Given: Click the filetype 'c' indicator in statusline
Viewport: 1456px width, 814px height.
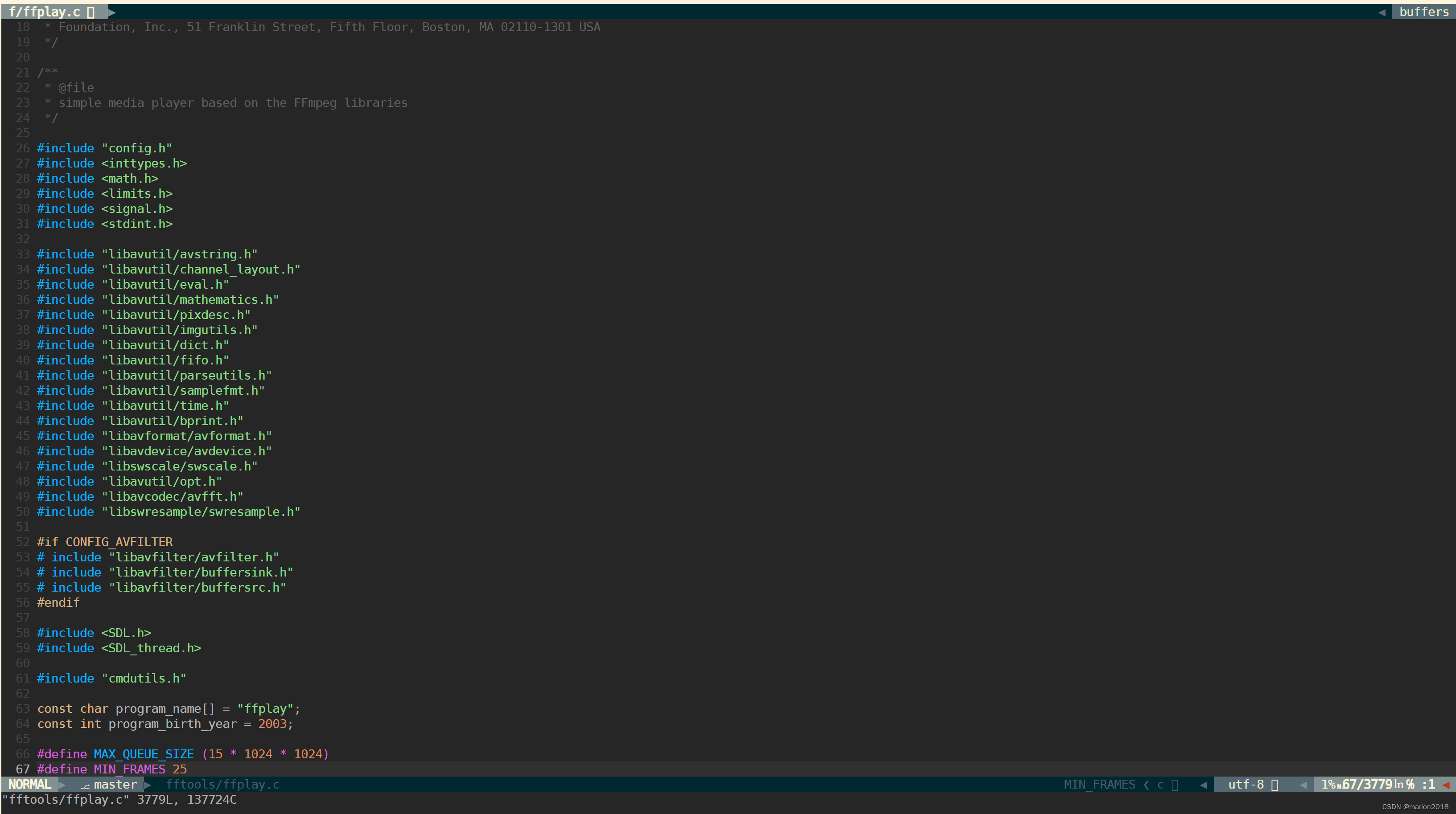Looking at the screenshot, I should click(1160, 784).
